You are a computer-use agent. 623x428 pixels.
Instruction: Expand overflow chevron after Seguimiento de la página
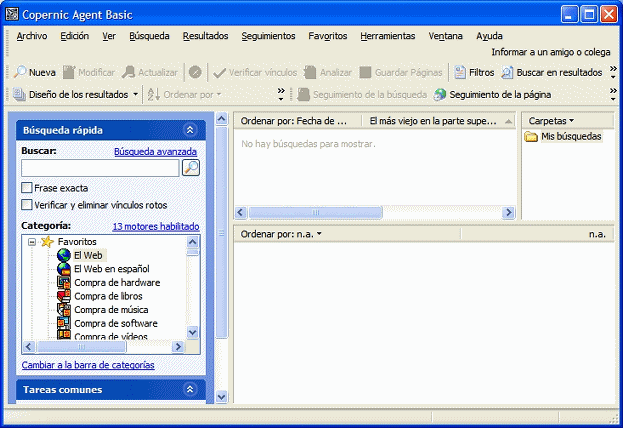pos(613,94)
